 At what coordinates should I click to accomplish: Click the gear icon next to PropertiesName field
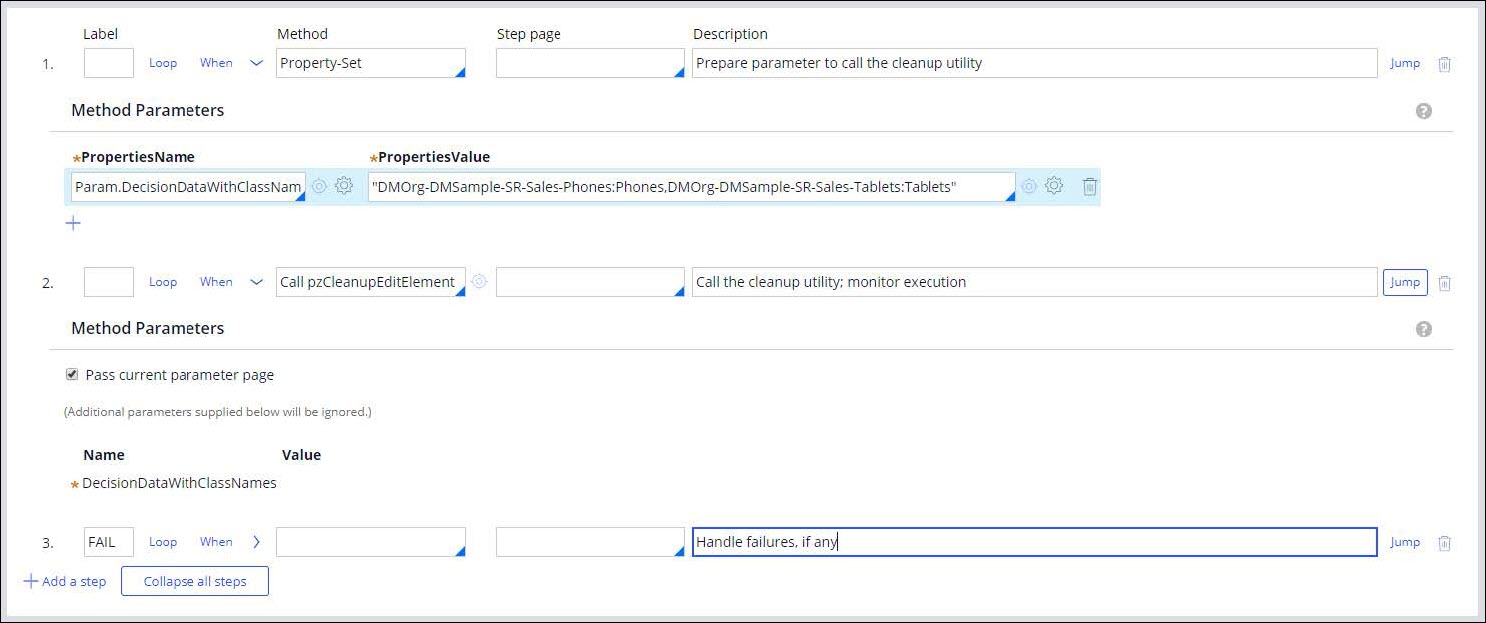(x=344, y=186)
